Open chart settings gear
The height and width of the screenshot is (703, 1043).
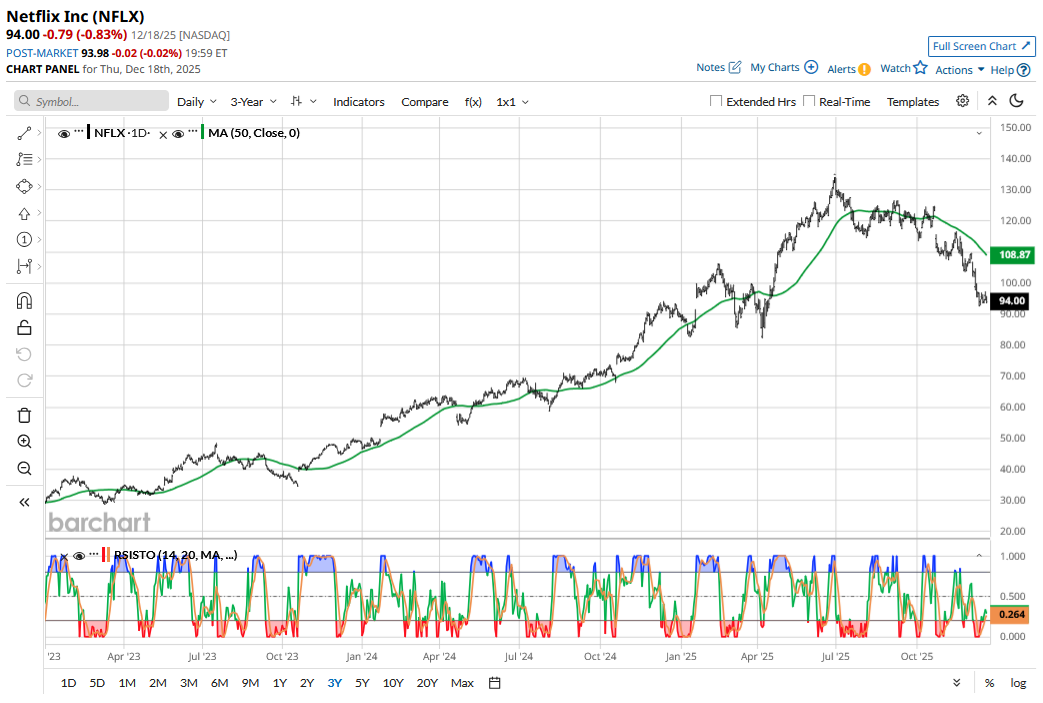pyautogui.click(x=963, y=101)
